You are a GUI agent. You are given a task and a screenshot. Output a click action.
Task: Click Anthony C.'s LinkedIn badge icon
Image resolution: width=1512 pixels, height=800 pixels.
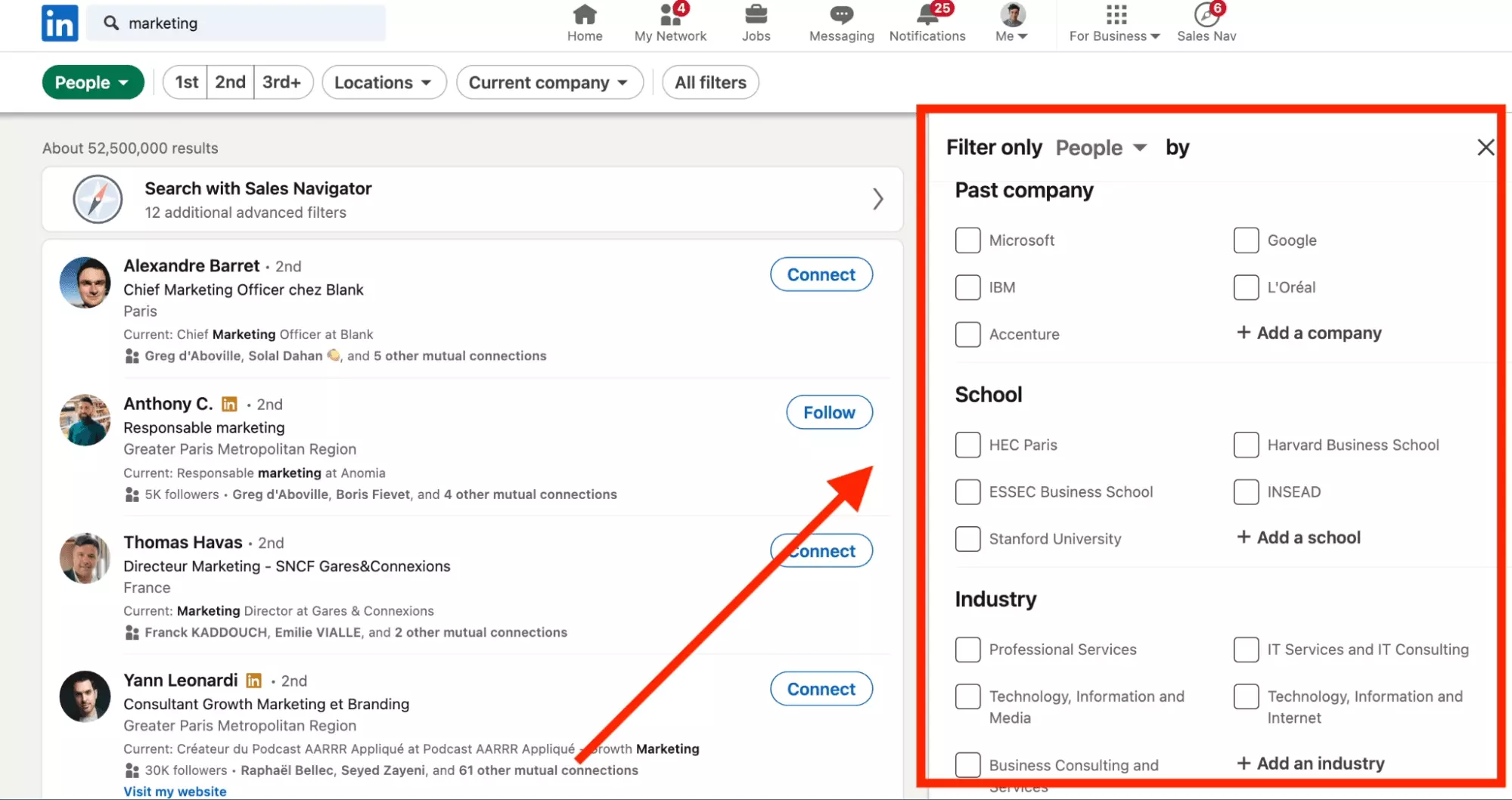[228, 404]
